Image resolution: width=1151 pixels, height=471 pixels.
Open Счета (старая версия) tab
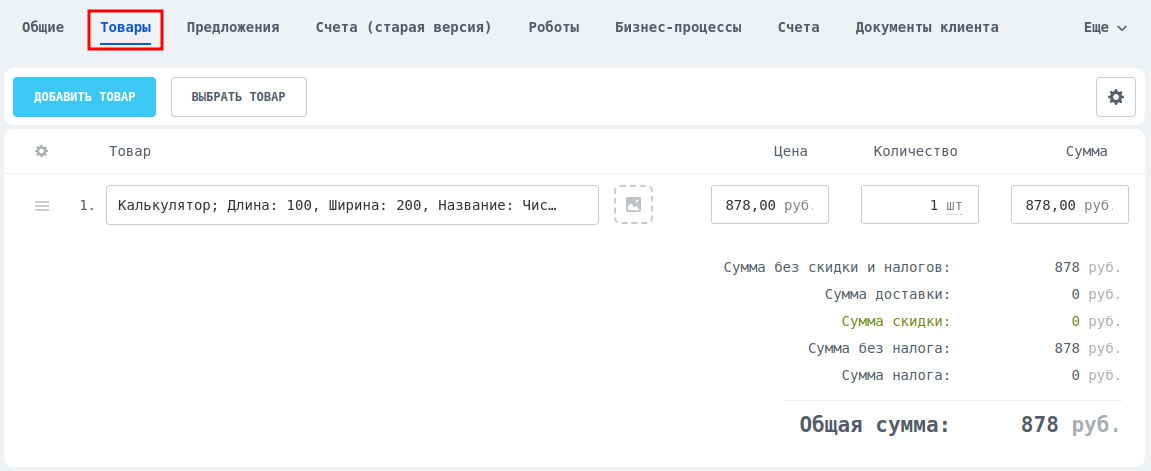coord(404,28)
